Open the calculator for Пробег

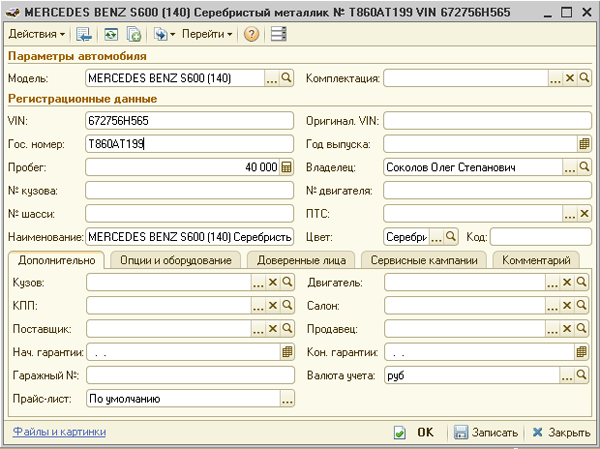(x=286, y=167)
